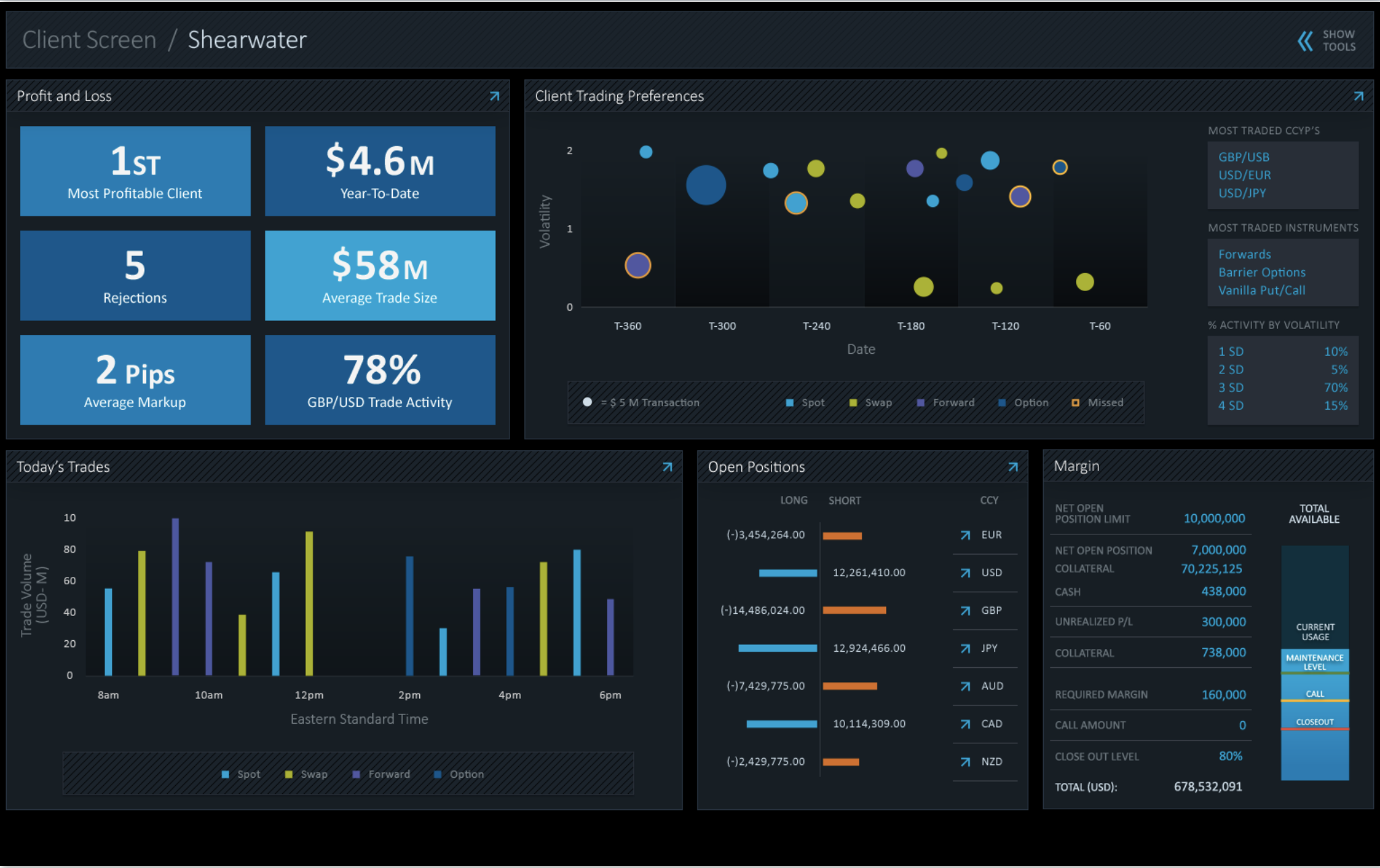Click Open Positions panel expand arrow
This screenshot has height=868, width=1380.
tap(1013, 467)
